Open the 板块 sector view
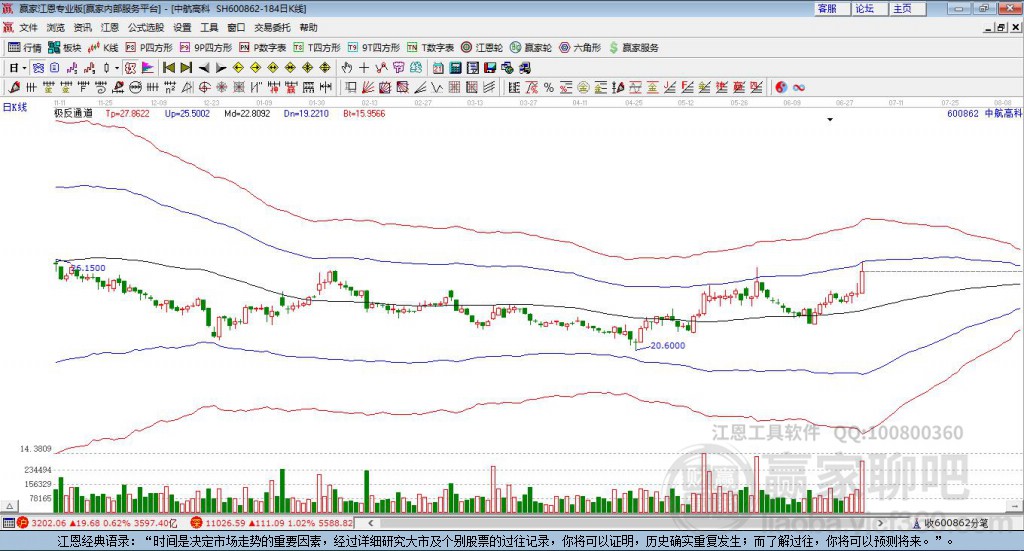Image resolution: width=1024 pixels, height=551 pixels. [64, 48]
